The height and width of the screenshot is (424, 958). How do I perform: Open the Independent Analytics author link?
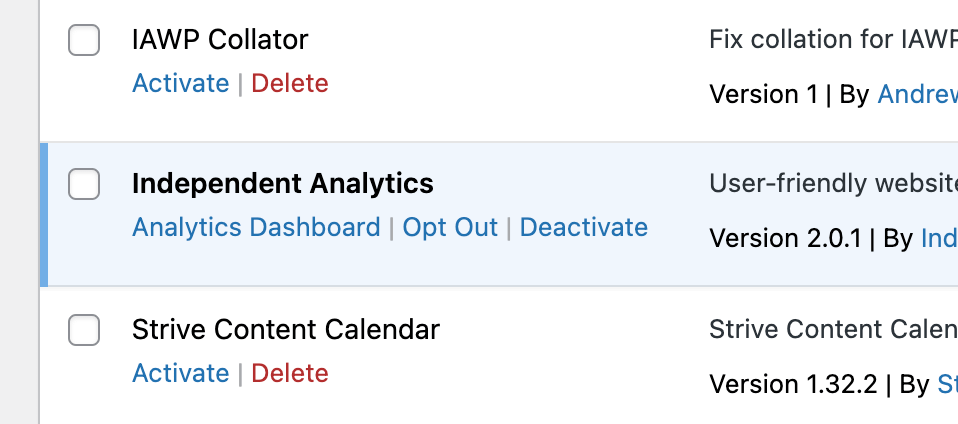click(938, 239)
